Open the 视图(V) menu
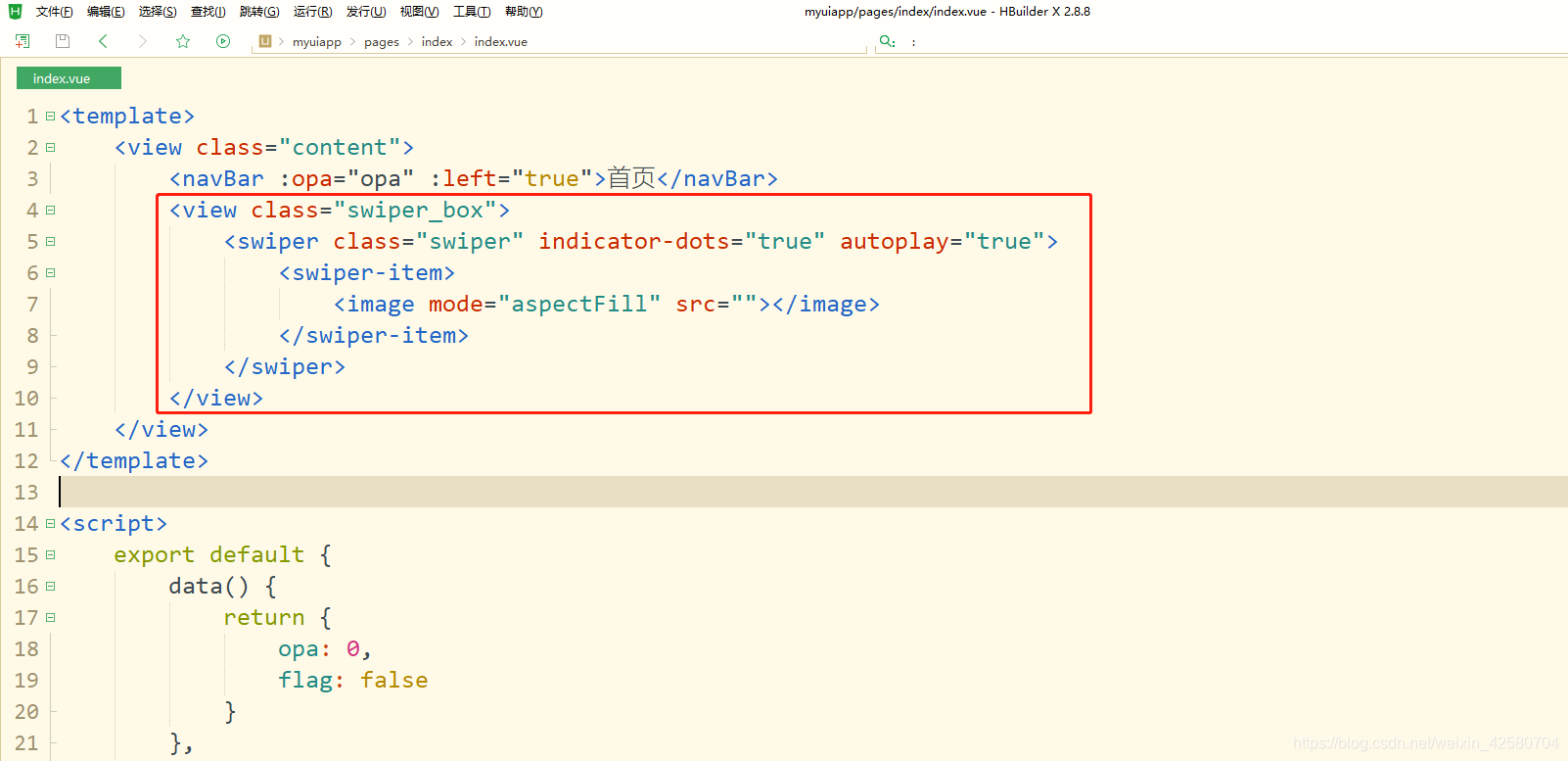This screenshot has width=1568, height=761. tap(419, 12)
